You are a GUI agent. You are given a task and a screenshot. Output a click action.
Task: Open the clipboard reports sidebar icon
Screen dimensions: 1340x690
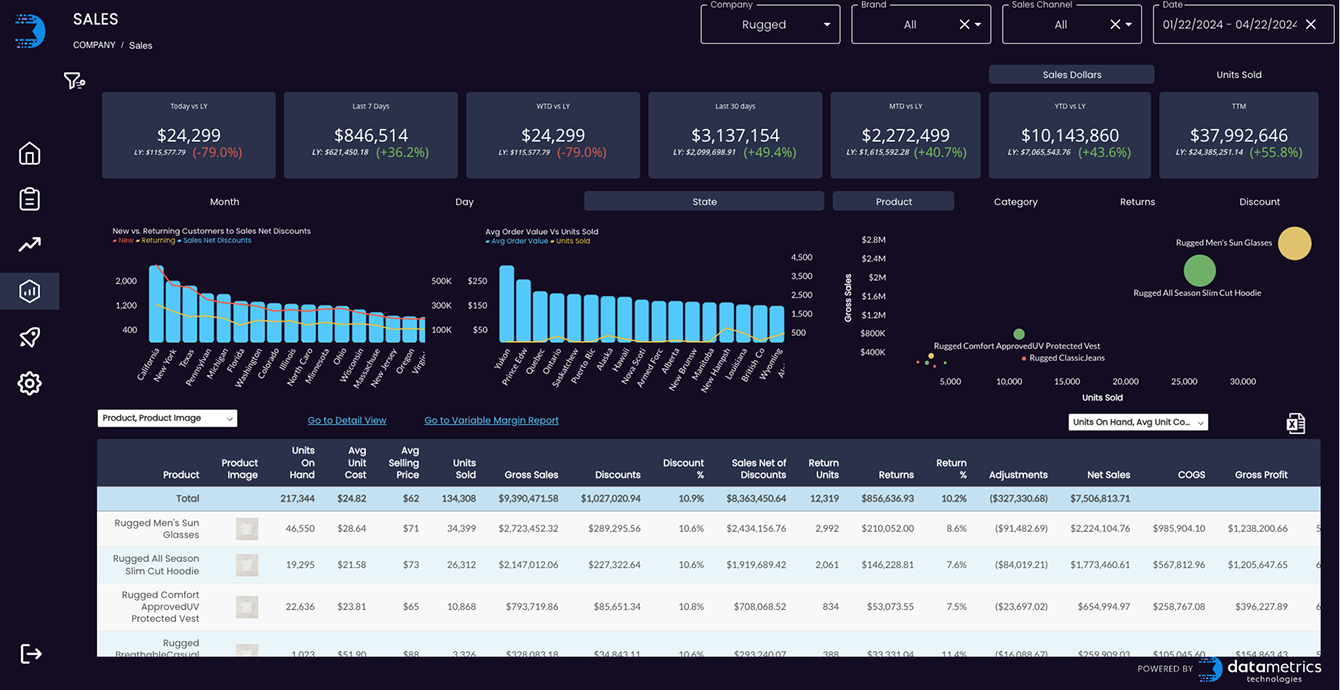tap(29, 199)
